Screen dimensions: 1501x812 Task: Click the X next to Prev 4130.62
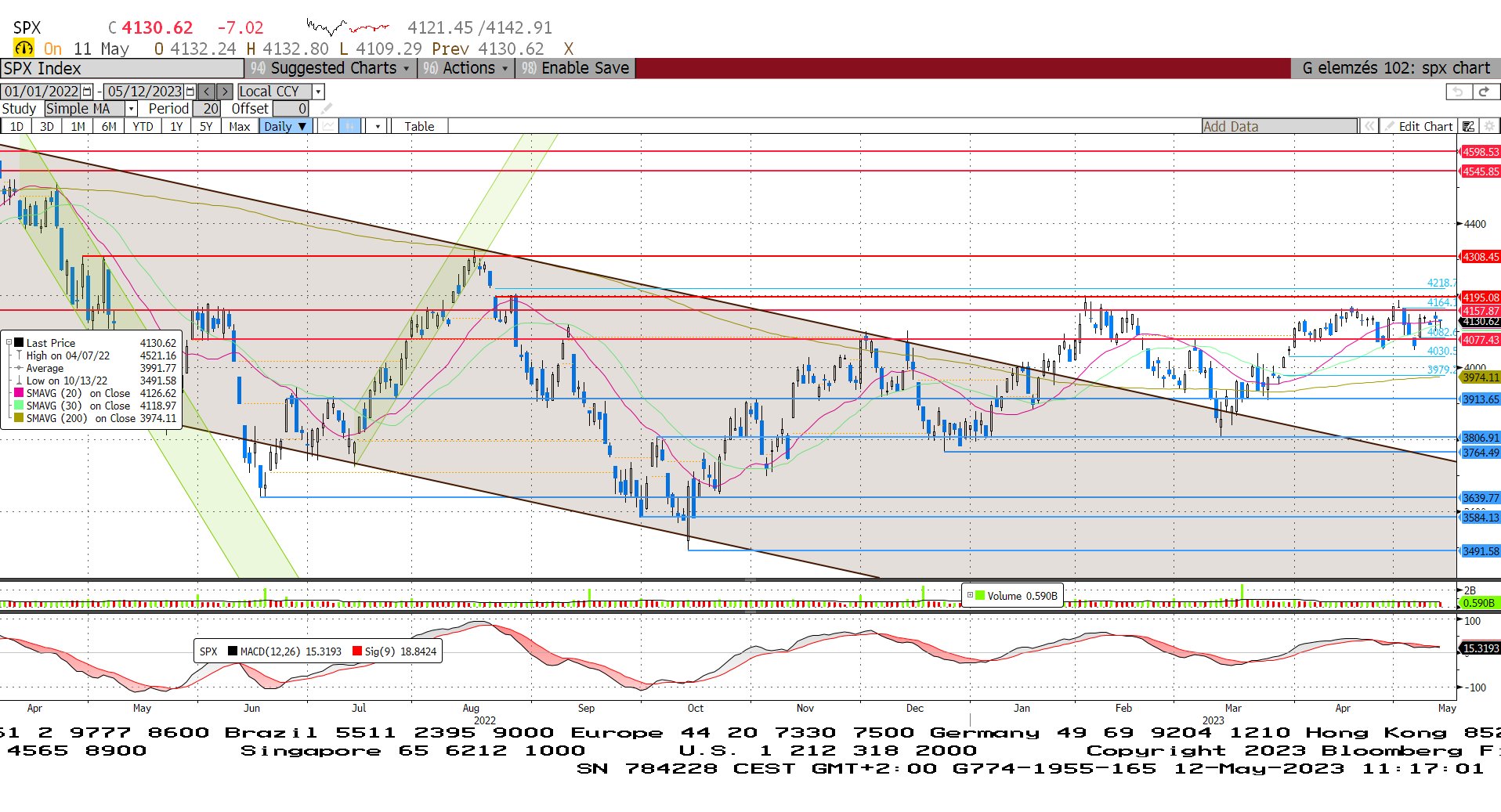click(569, 49)
